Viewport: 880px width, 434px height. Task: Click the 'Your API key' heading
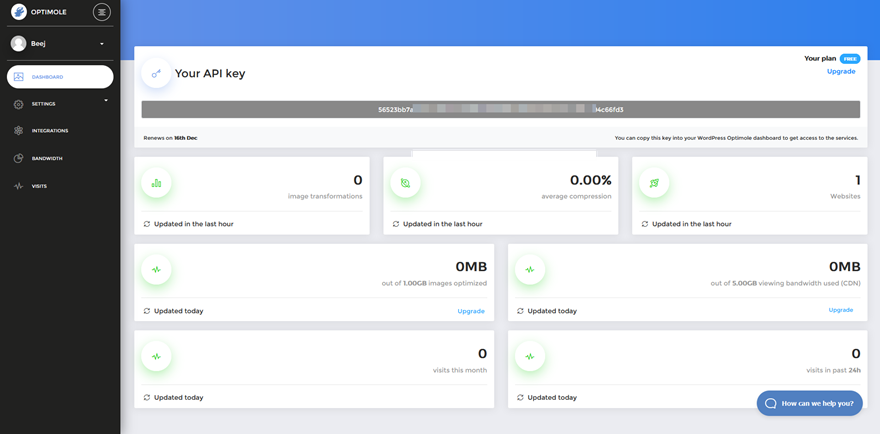click(x=210, y=74)
